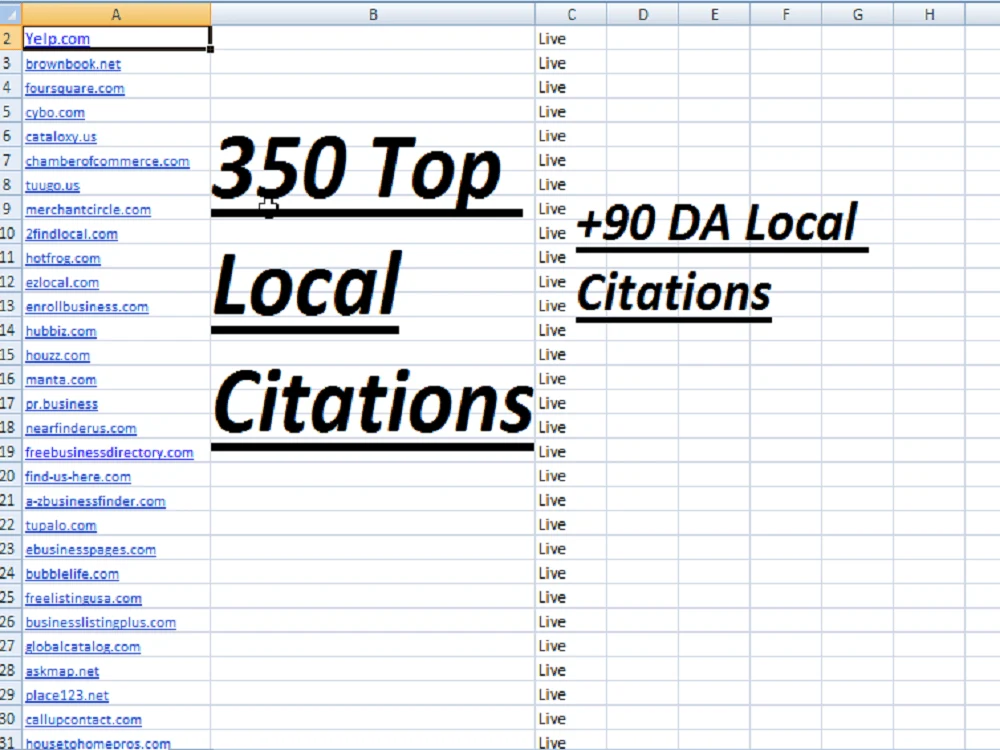Viewport: 1000px width, 750px height.
Task: Open hotfrog.com link
Action: click(62, 258)
